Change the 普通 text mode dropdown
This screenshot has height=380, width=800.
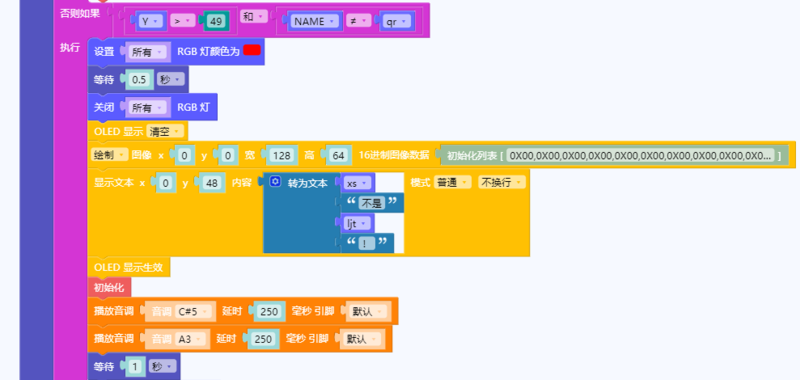(x=452, y=183)
